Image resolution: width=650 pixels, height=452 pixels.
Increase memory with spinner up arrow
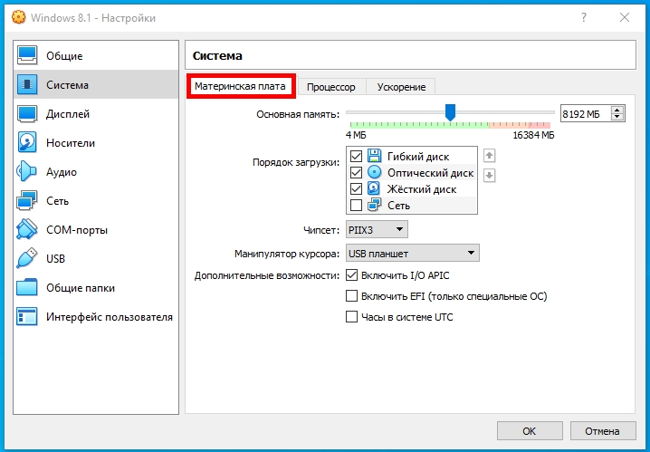tap(617, 110)
